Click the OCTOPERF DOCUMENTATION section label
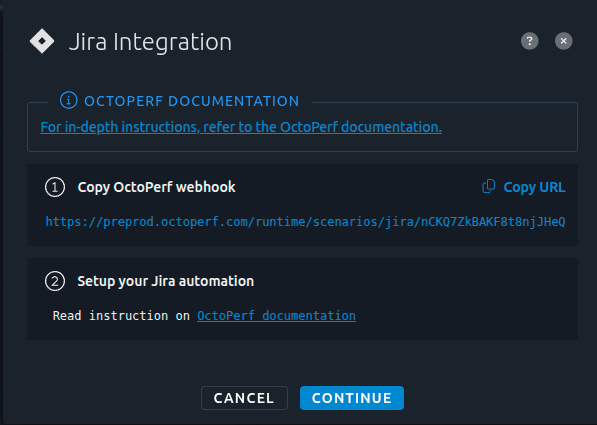Viewport: 597px width, 425px height. pos(192,101)
